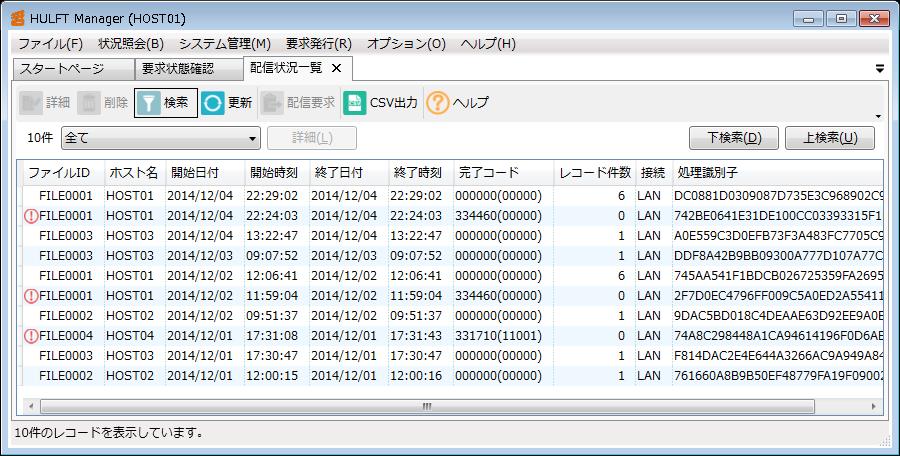Click start time 12:06:41 cell
The width and height of the screenshot is (900, 456).
coord(271,276)
